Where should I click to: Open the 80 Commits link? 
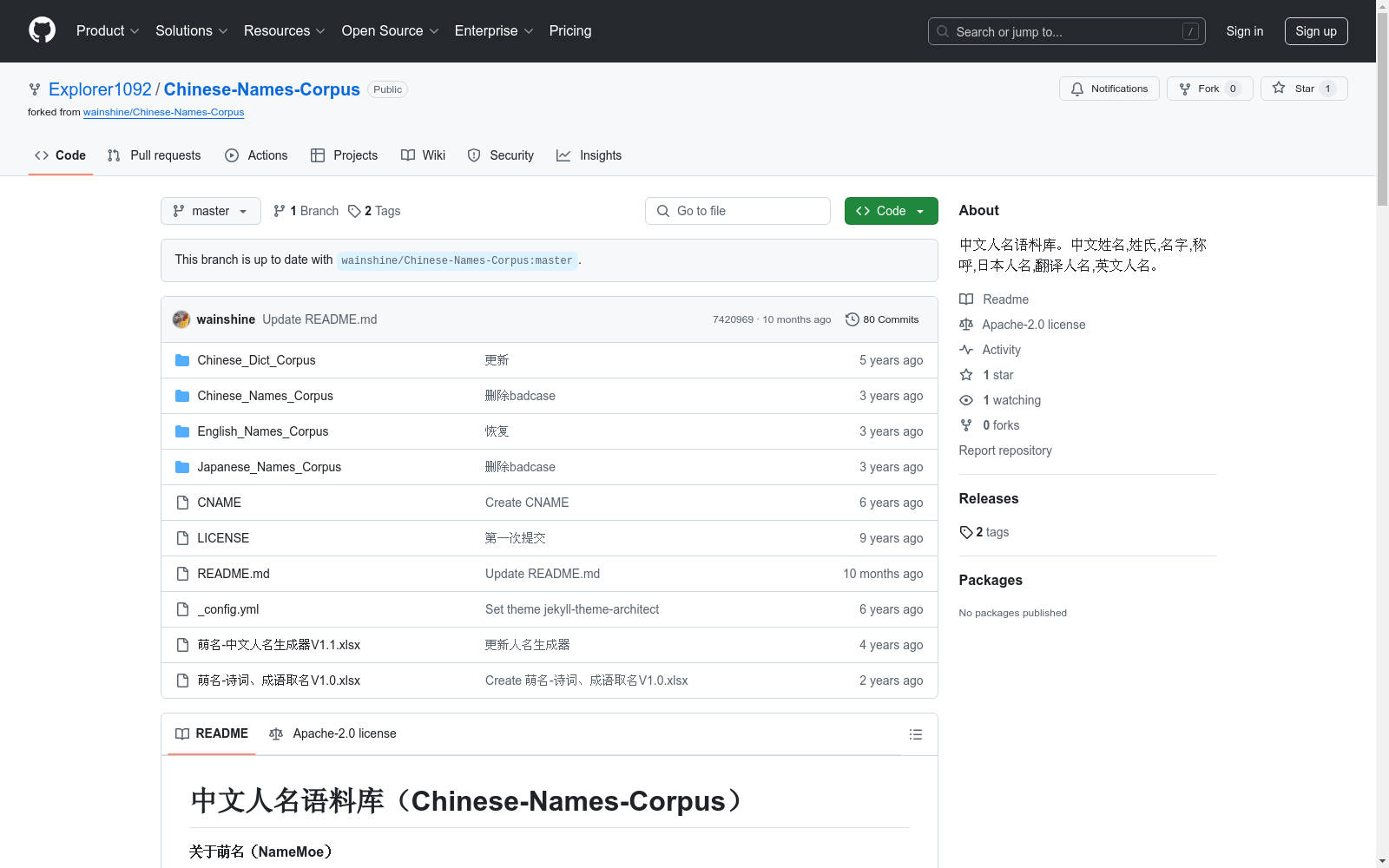point(882,319)
